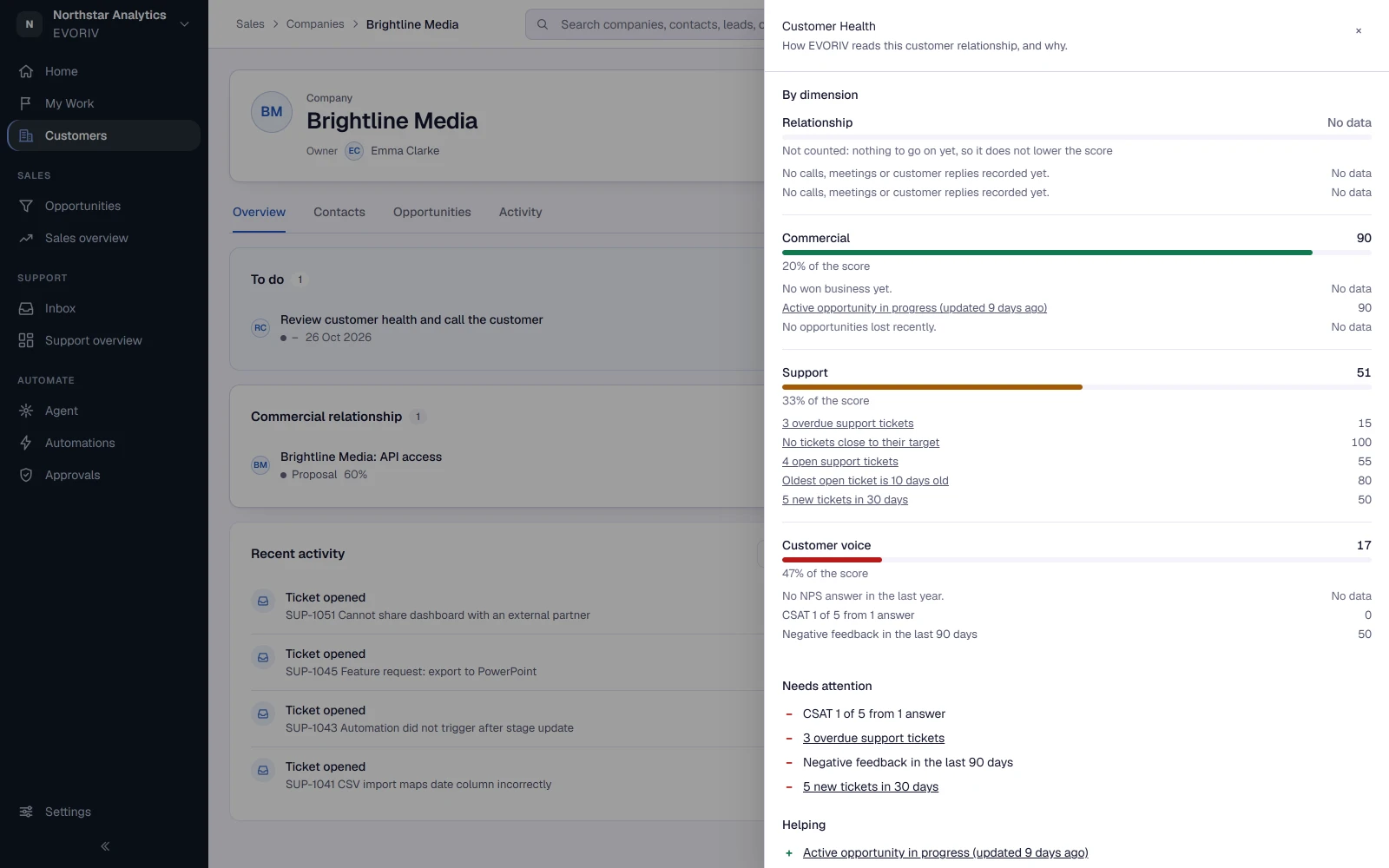Expand the Northstar Analytics workspace switcher
The height and width of the screenshot is (868, 1389).
(184, 24)
